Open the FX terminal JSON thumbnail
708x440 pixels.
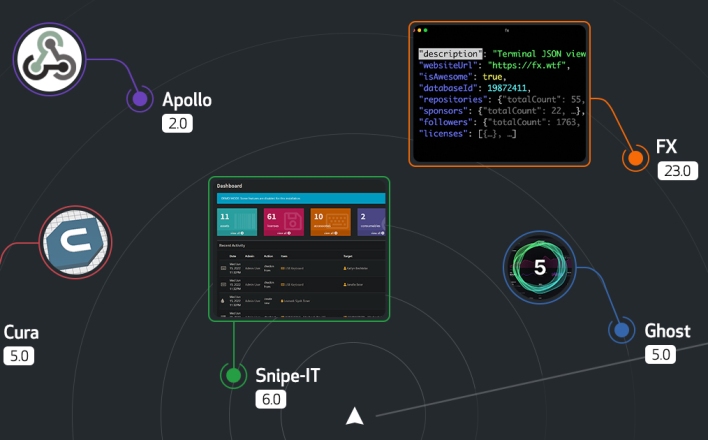click(499, 94)
